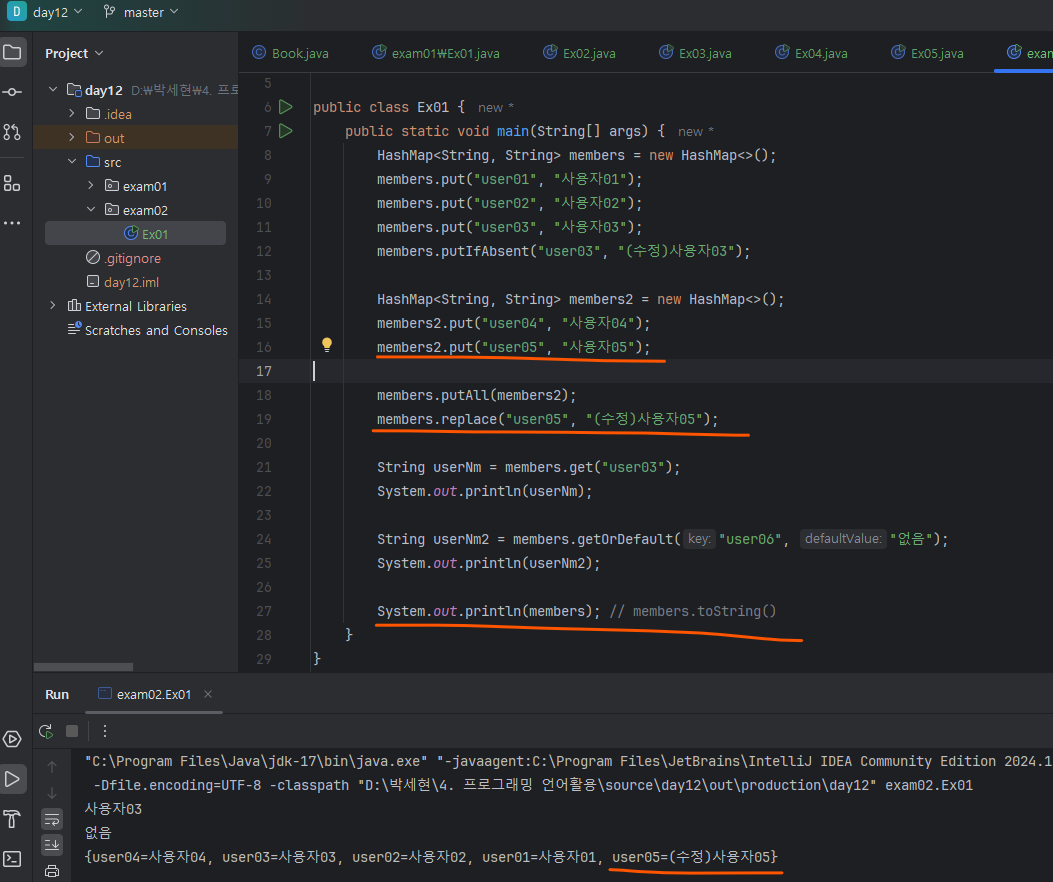The width and height of the screenshot is (1053, 882).
Task: Click the project tree horizontal scrollbar
Action: (x=83, y=667)
